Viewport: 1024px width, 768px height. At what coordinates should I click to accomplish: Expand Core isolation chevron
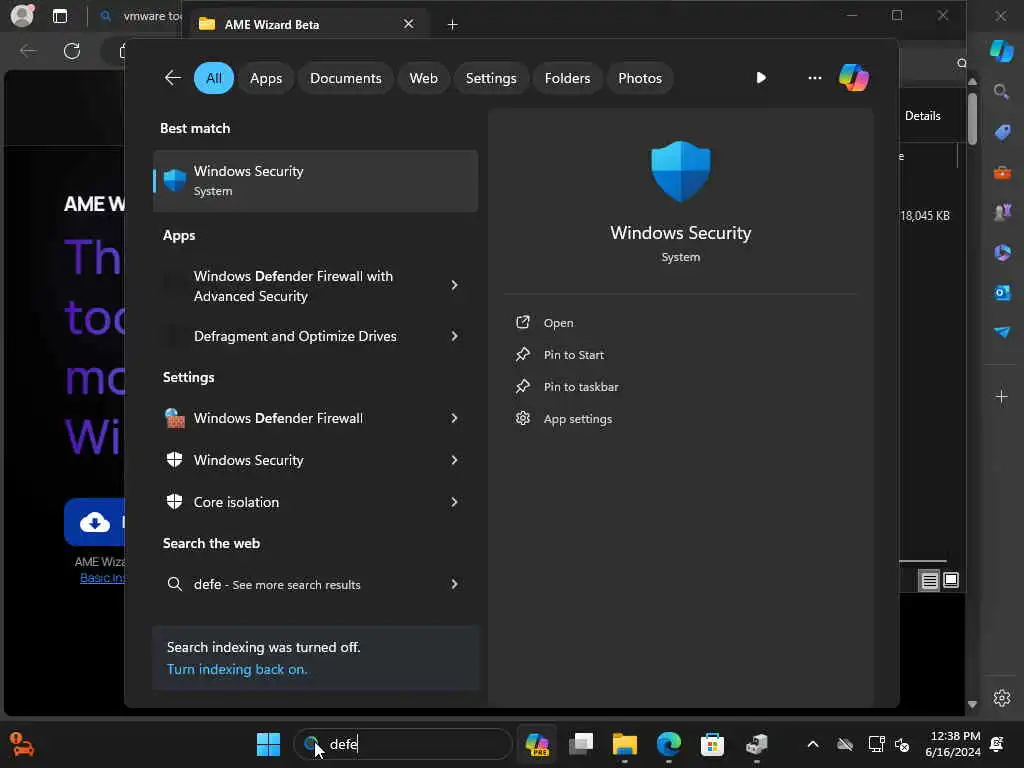coord(455,502)
